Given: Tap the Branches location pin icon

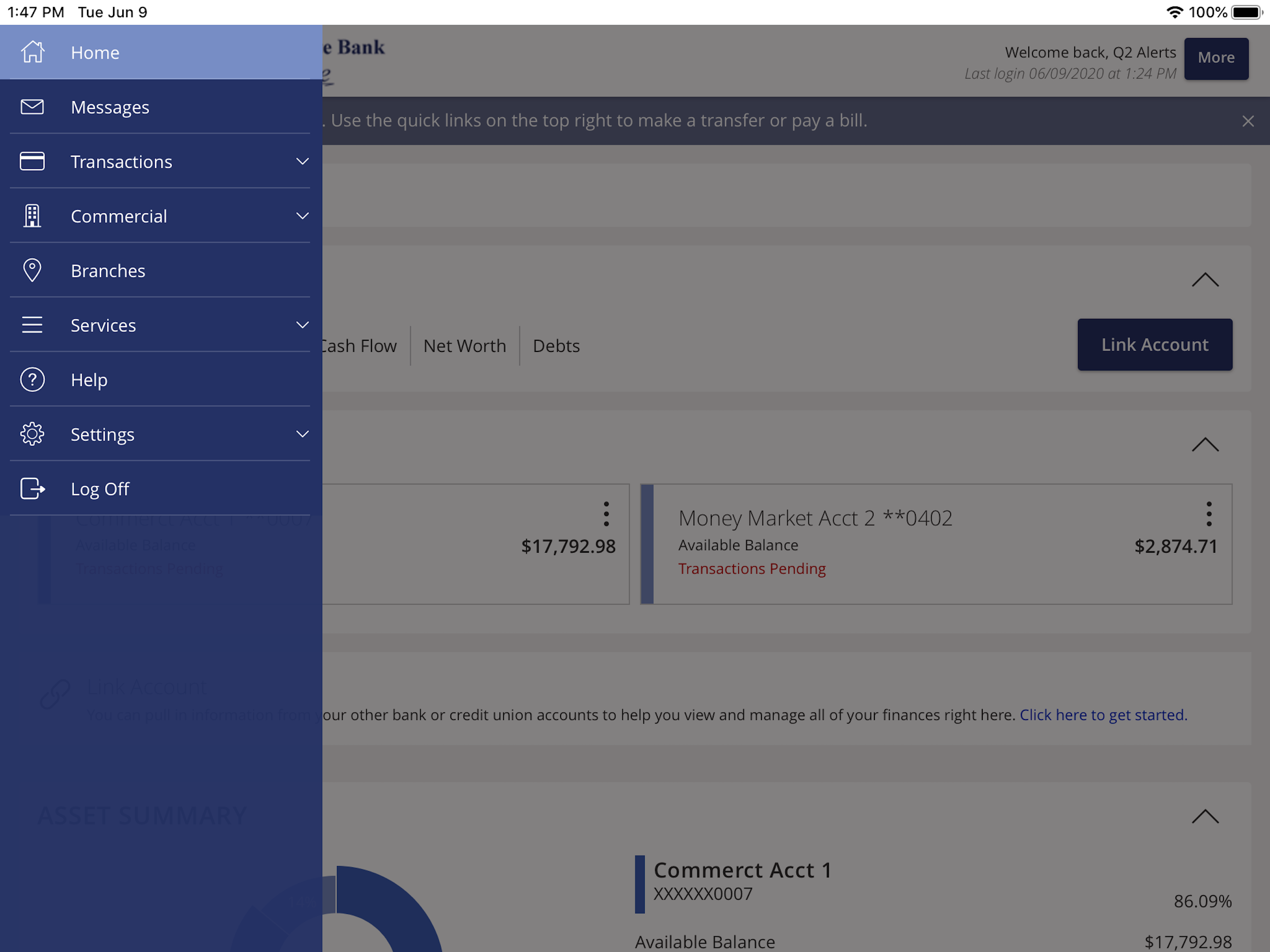Looking at the screenshot, I should tap(32, 271).
